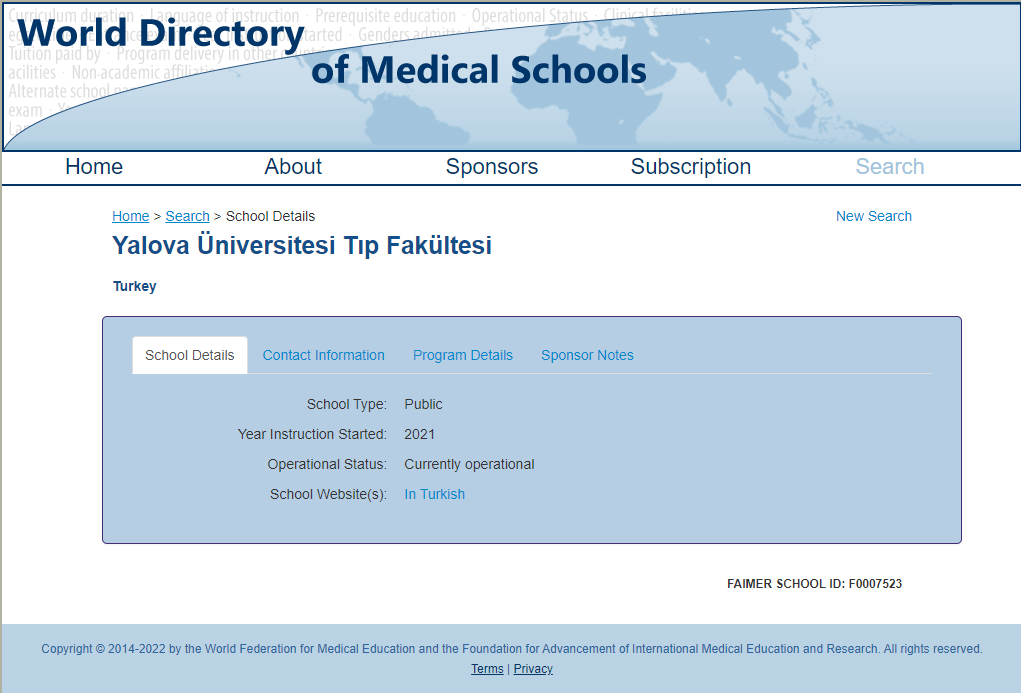
Task: Follow the Home breadcrumb link
Action: click(x=130, y=216)
